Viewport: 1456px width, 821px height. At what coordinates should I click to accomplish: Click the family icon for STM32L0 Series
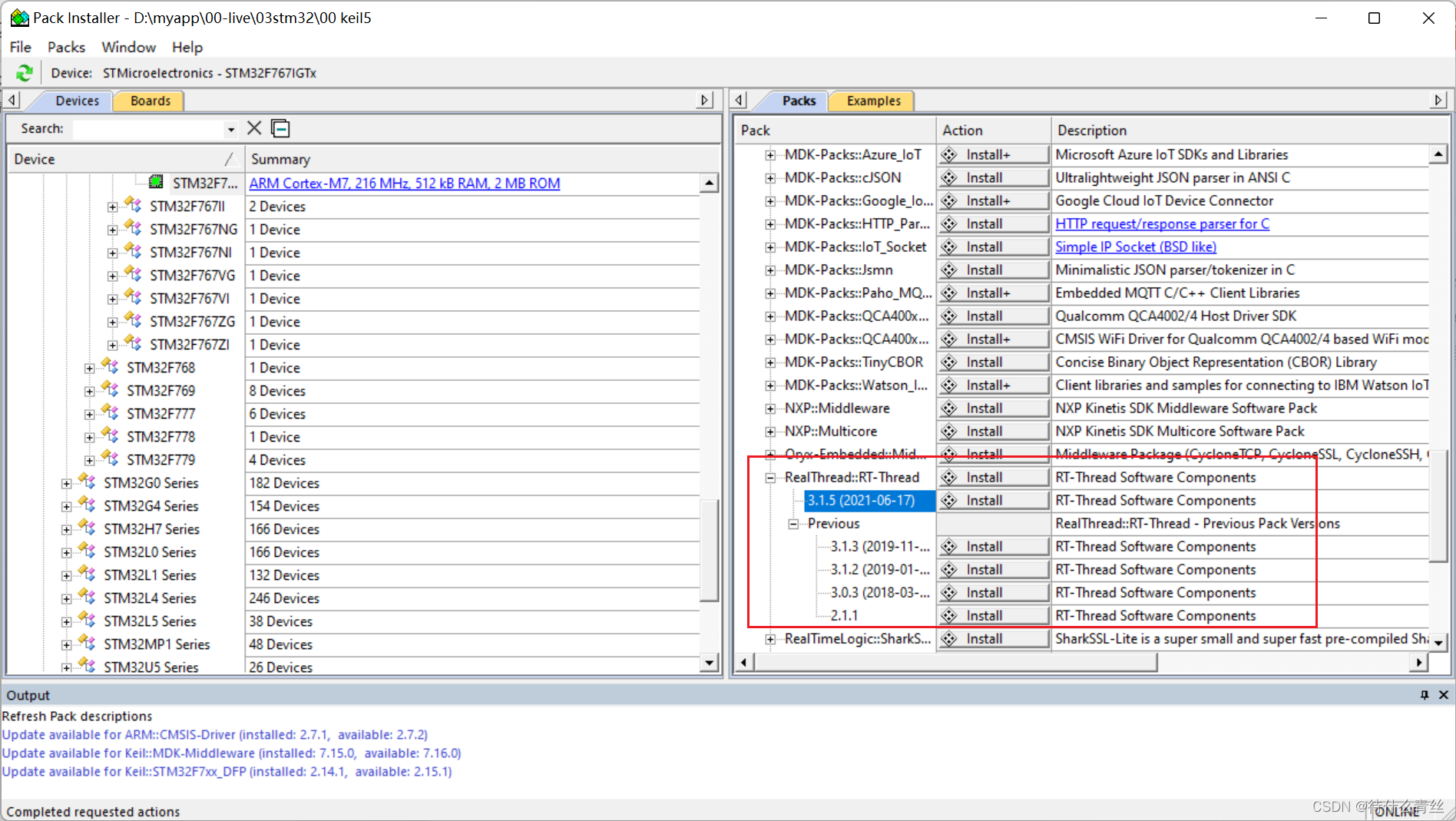coord(88,551)
